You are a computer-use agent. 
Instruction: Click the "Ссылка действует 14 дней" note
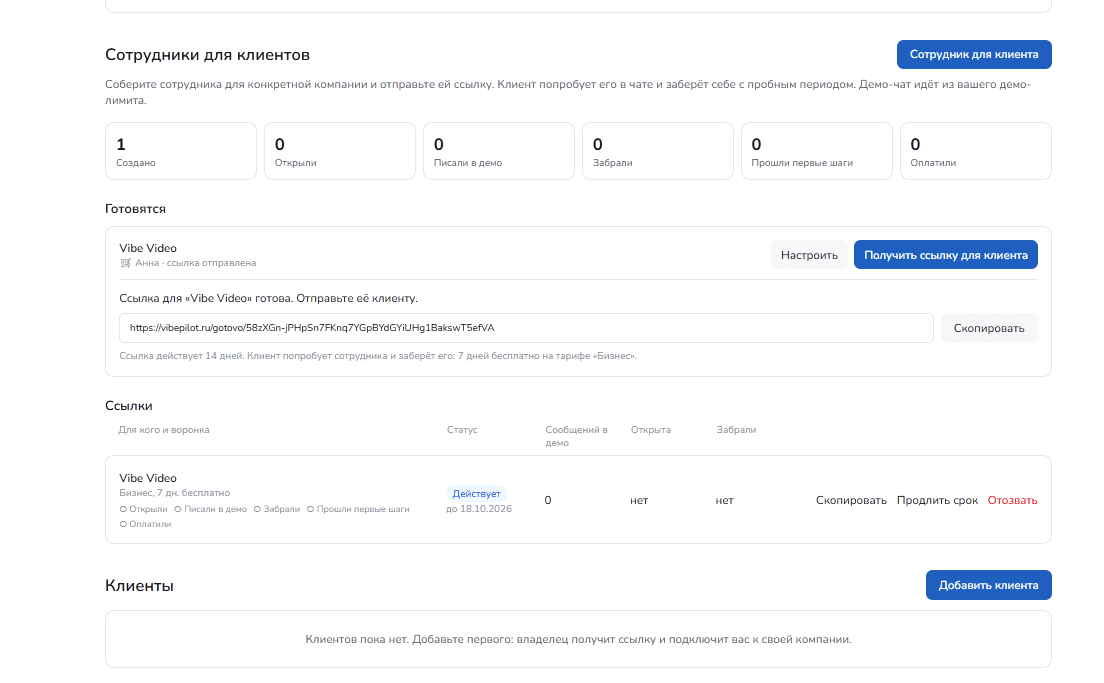pos(377,356)
